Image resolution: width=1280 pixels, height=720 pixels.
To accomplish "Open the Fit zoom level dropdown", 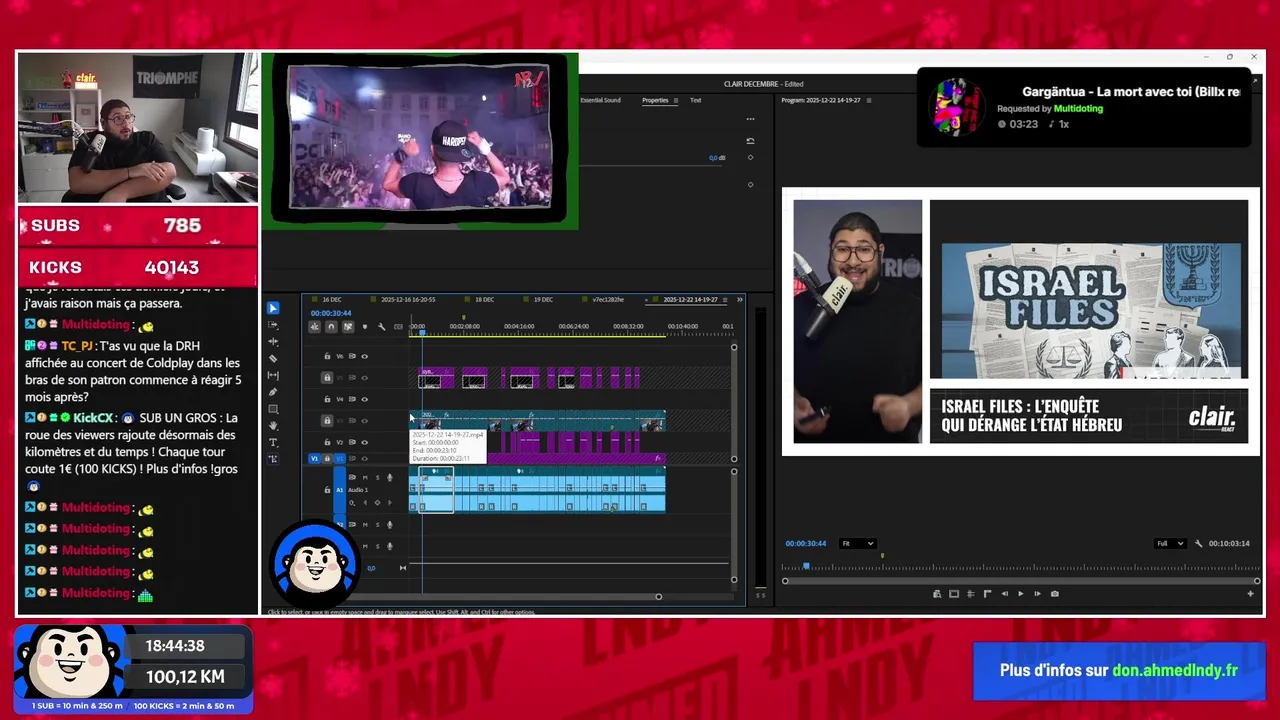I will [858, 543].
